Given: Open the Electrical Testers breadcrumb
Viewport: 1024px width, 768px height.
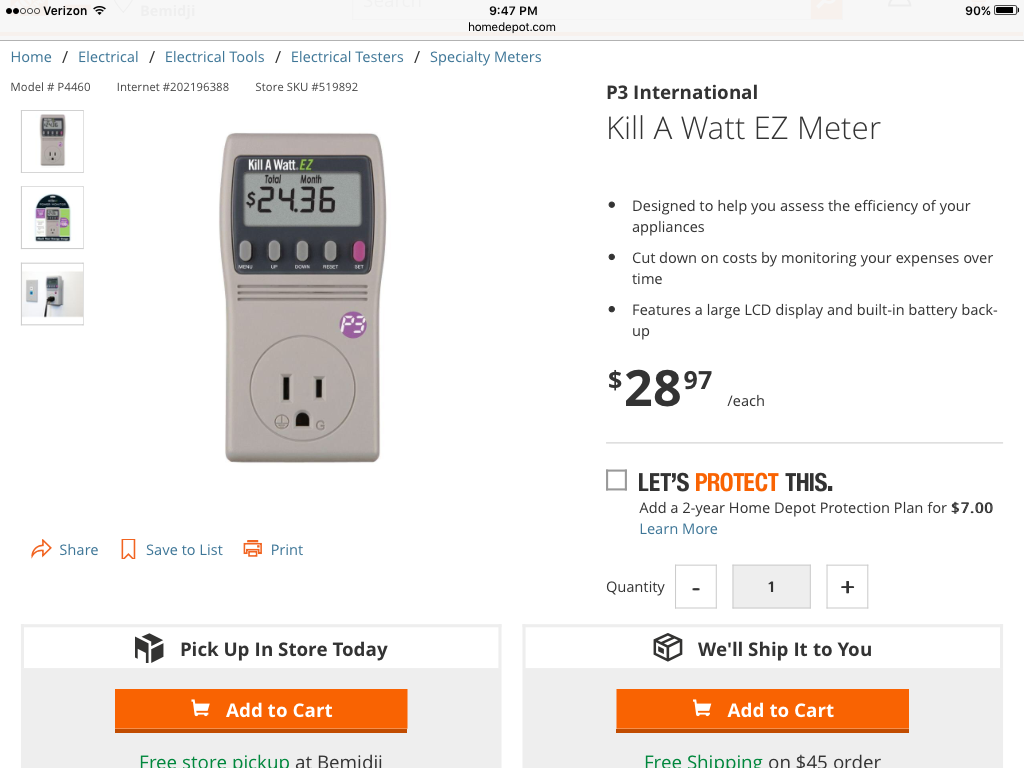Looking at the screenshot, I should coord(347,57).
